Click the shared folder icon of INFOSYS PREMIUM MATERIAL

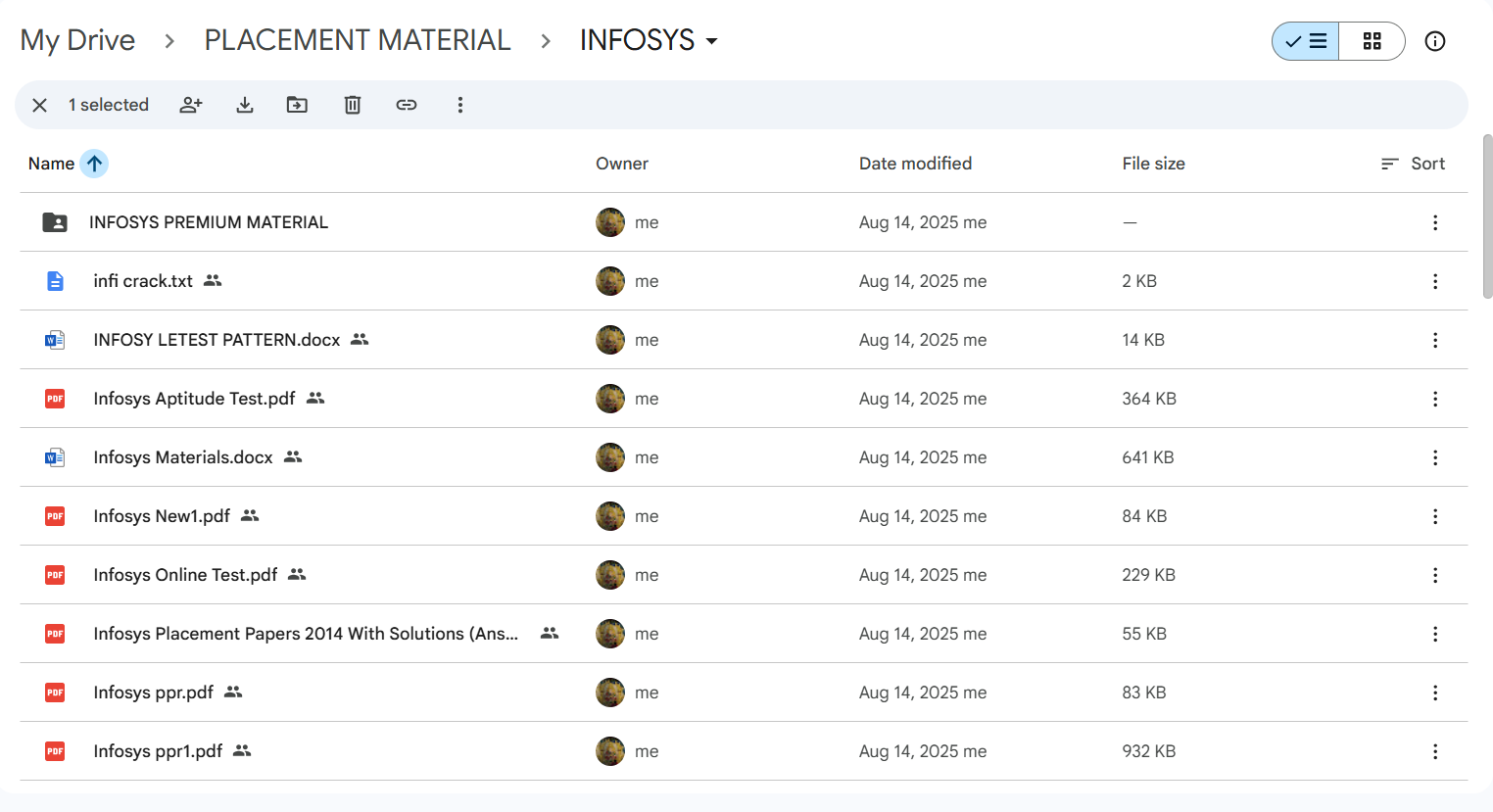point(55,222)
